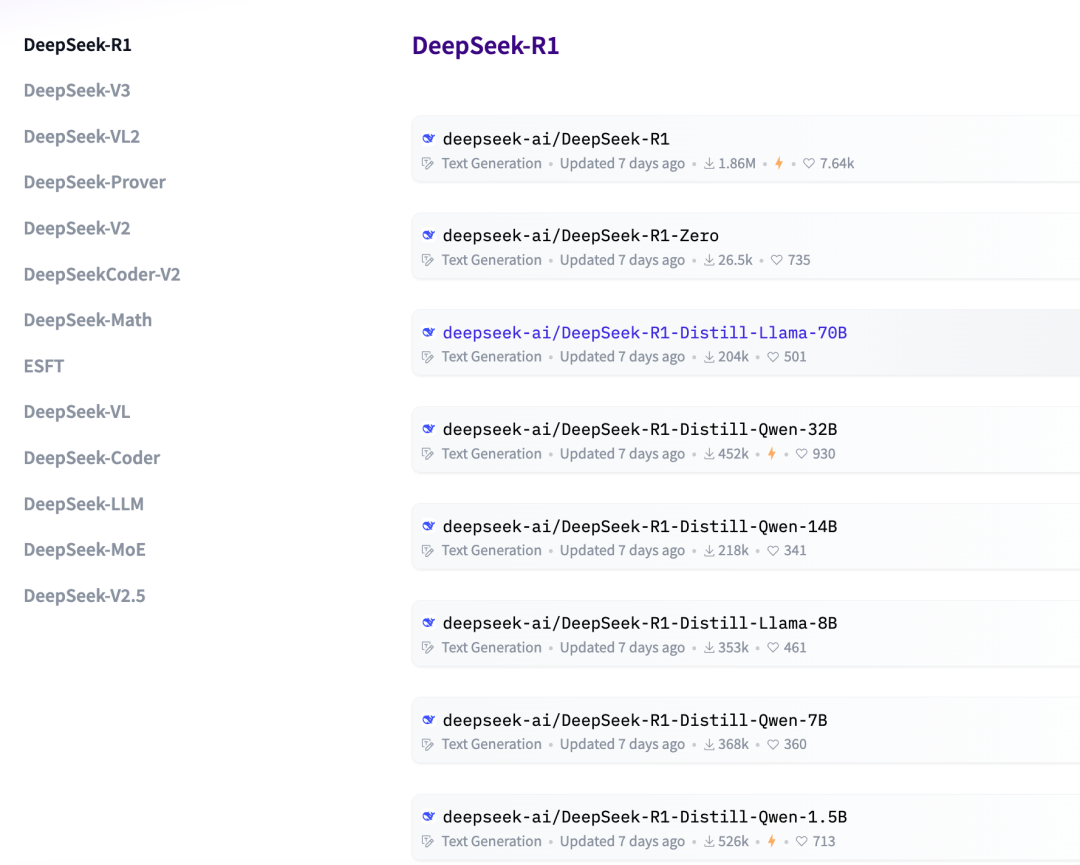This screenshot has height=865, width=1080.
Task: Click the whale icon beside DeepSeek-R1-Distill-Llama-8B
Action: click(428, 622)
